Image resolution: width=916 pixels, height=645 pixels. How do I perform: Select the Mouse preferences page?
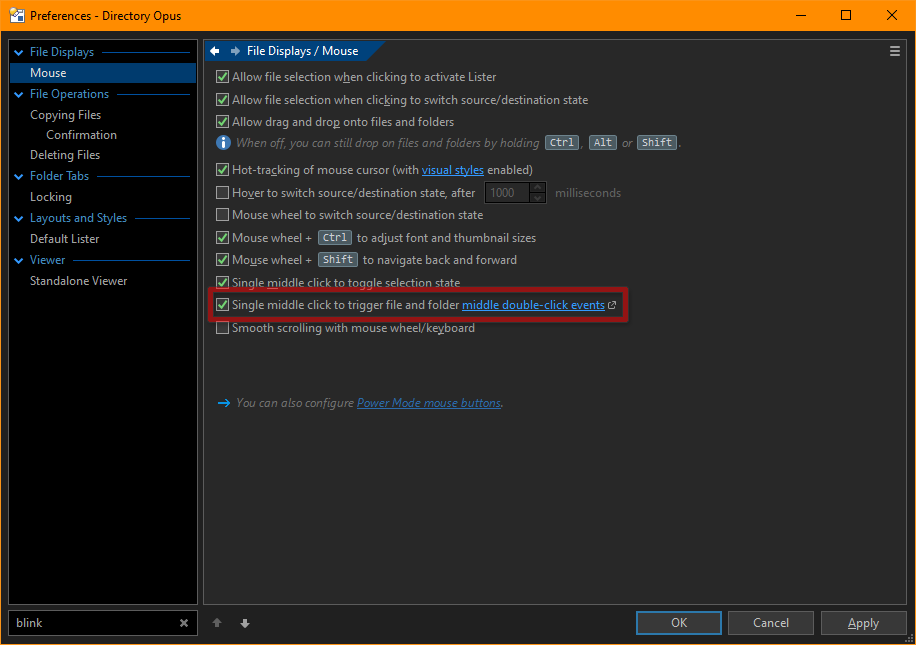(x=103, y=73)
